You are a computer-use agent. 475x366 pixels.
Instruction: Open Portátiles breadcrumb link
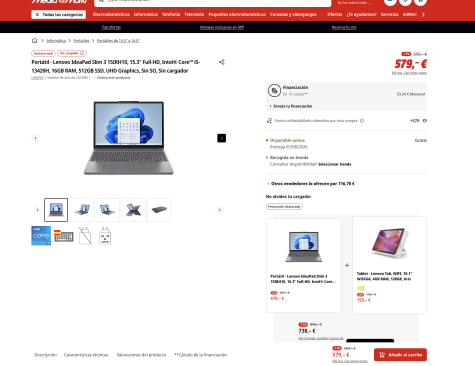click(81, 41)
